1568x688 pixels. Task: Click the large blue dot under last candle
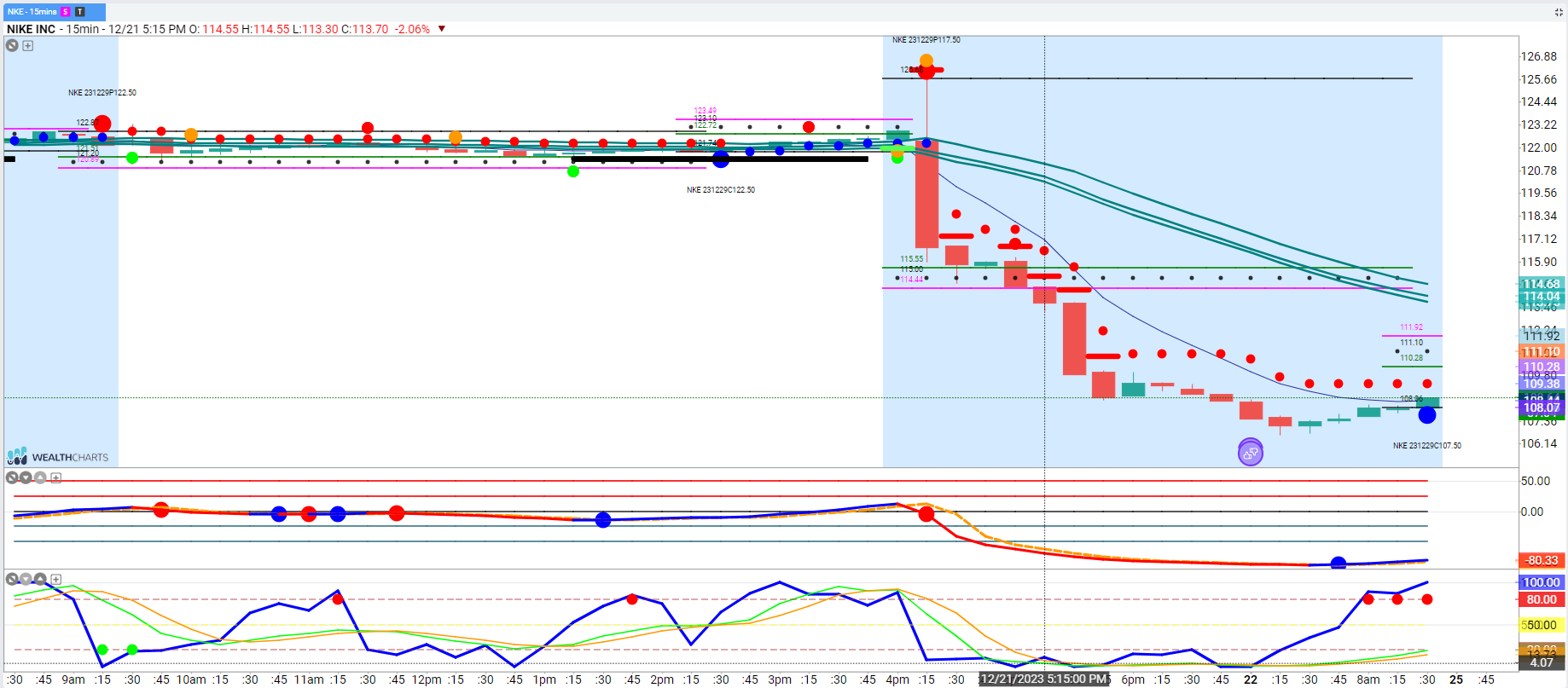coord(1427,415)
